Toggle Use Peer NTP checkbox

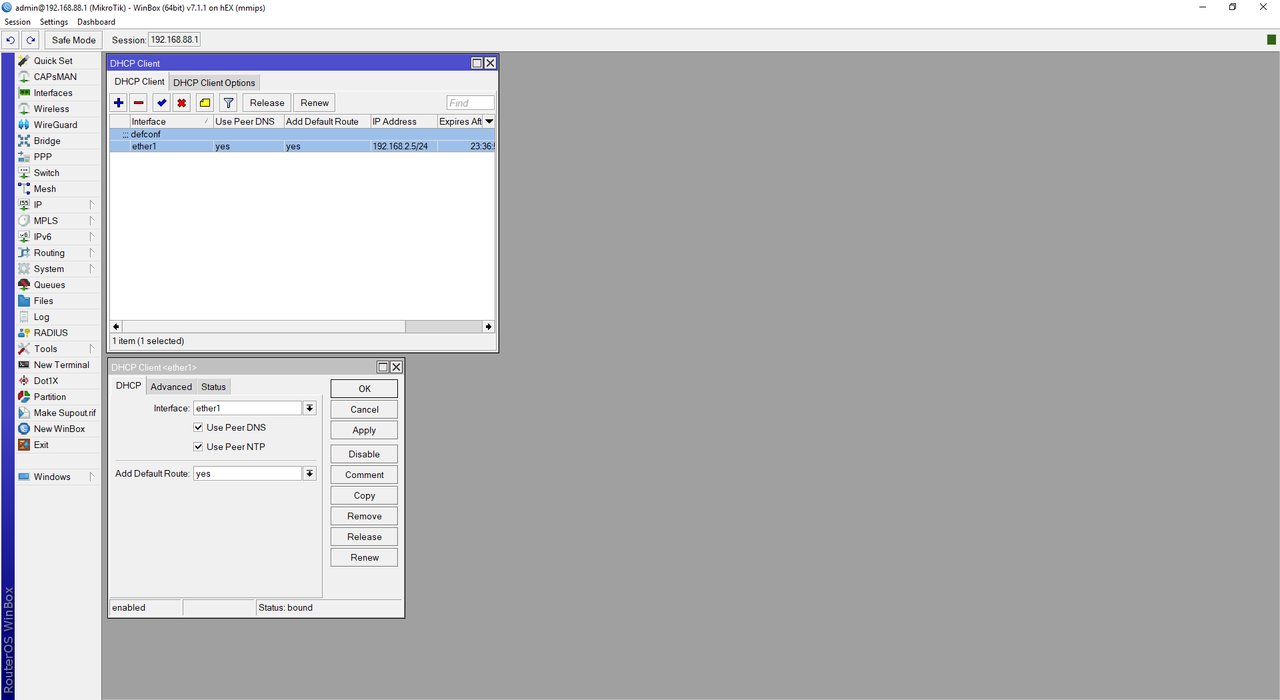click(198, 447)
